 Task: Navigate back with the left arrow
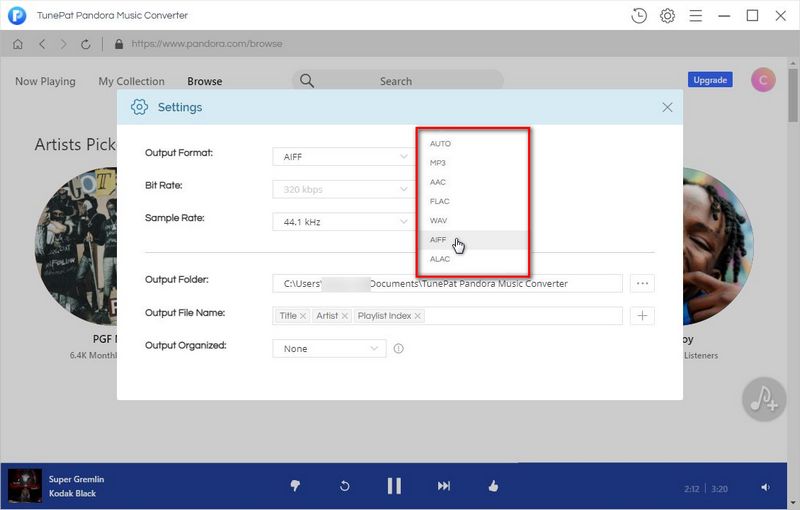point(42,44)
